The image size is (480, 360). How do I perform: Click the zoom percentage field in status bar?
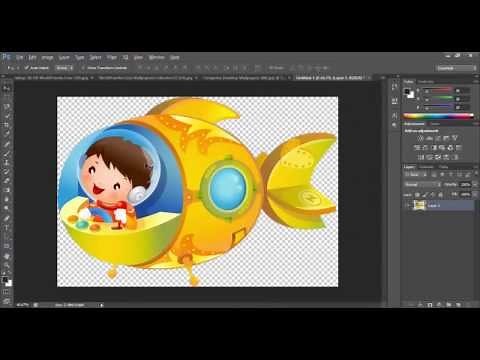(x=22, y=305)
